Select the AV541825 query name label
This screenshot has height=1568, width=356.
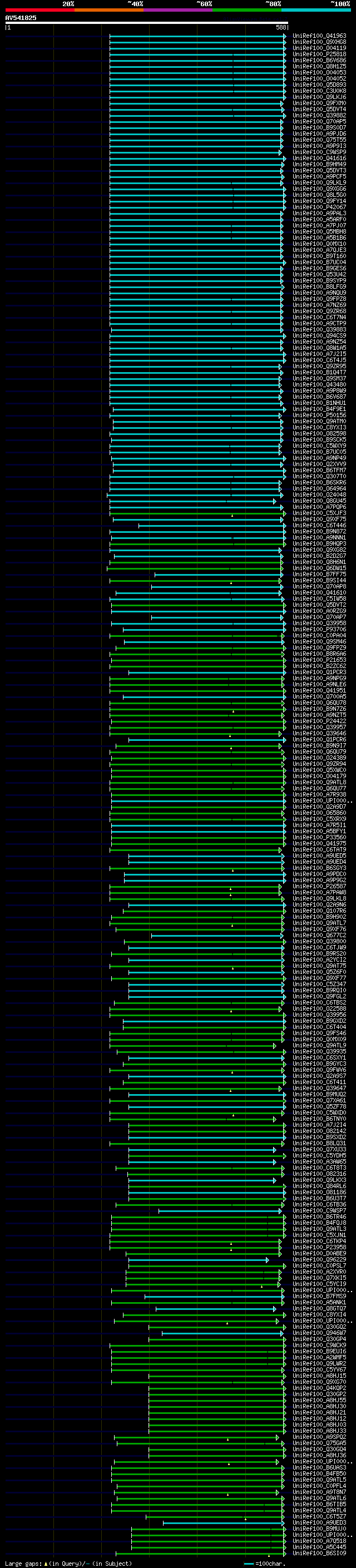point(21,18)
